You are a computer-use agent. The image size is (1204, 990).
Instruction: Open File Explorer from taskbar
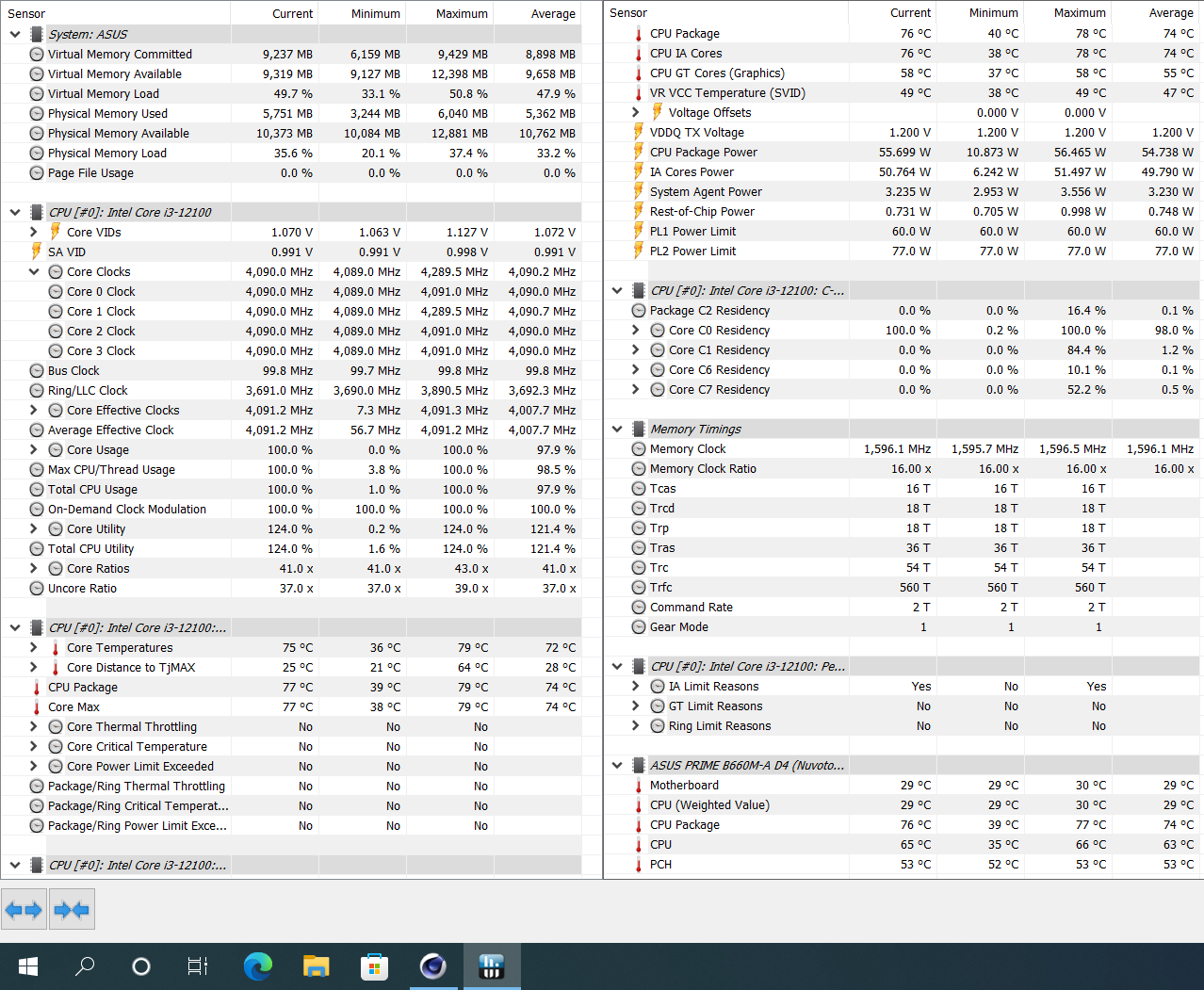click(x=317, y=966)
